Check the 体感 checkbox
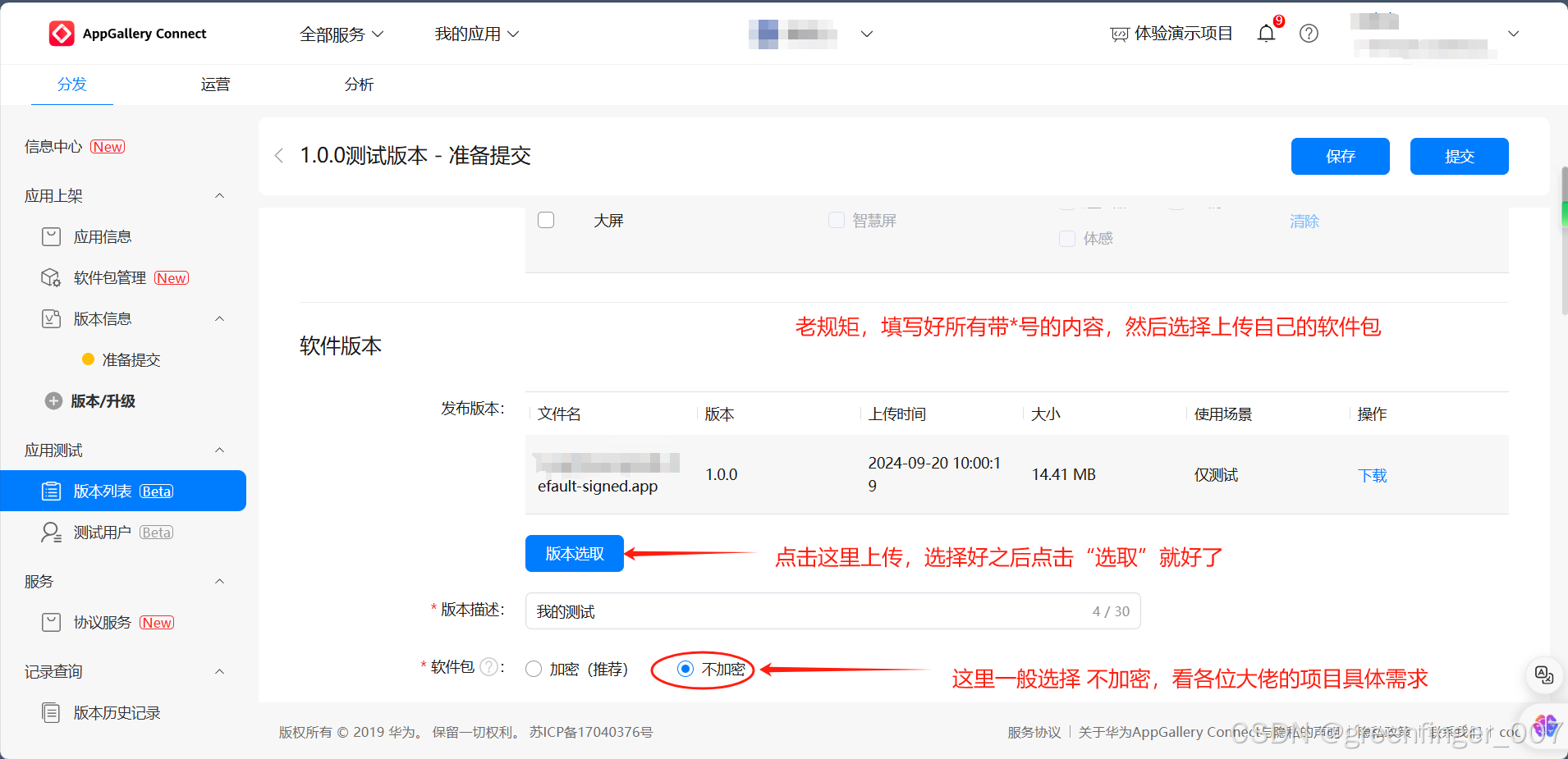The height and width of the screenshot is (759, 1568). tap(1067, 239)
